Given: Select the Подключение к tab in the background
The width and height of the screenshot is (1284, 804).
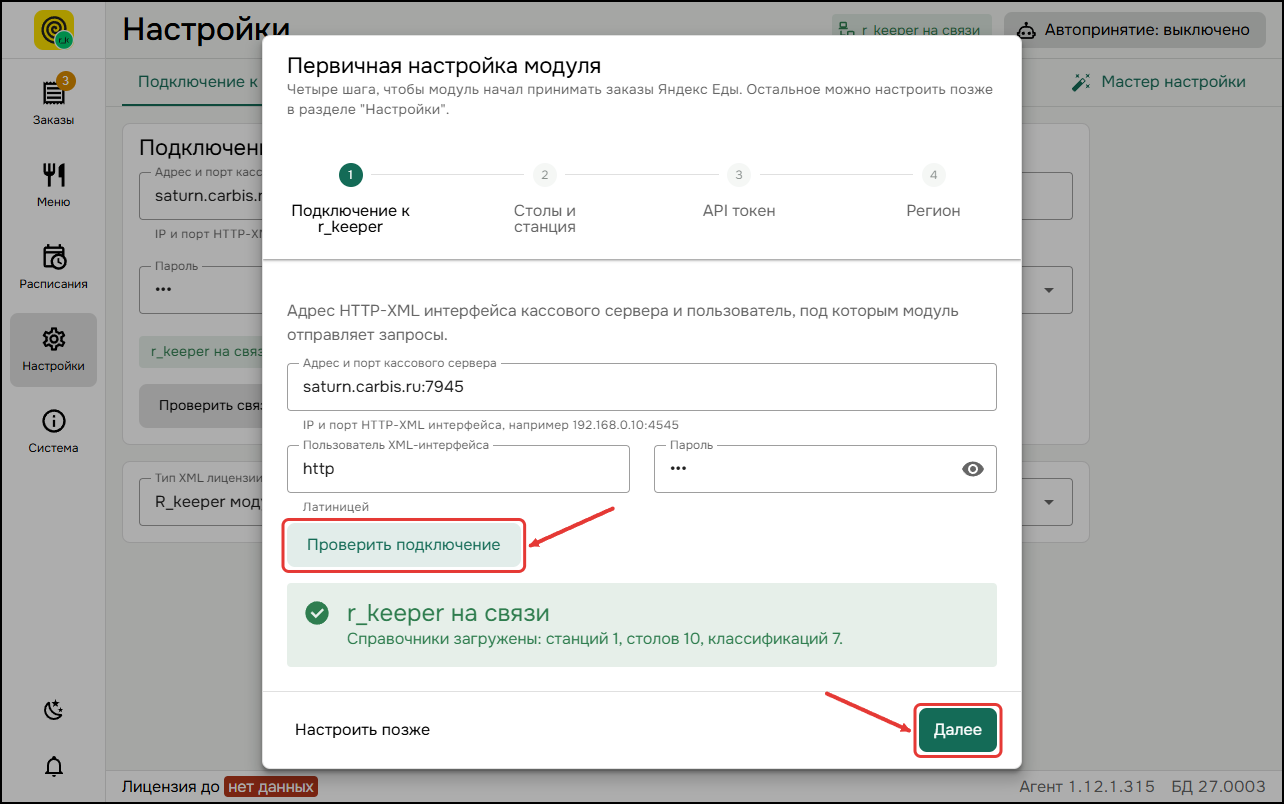Looking at the screenshot, I should coord(198,82).
